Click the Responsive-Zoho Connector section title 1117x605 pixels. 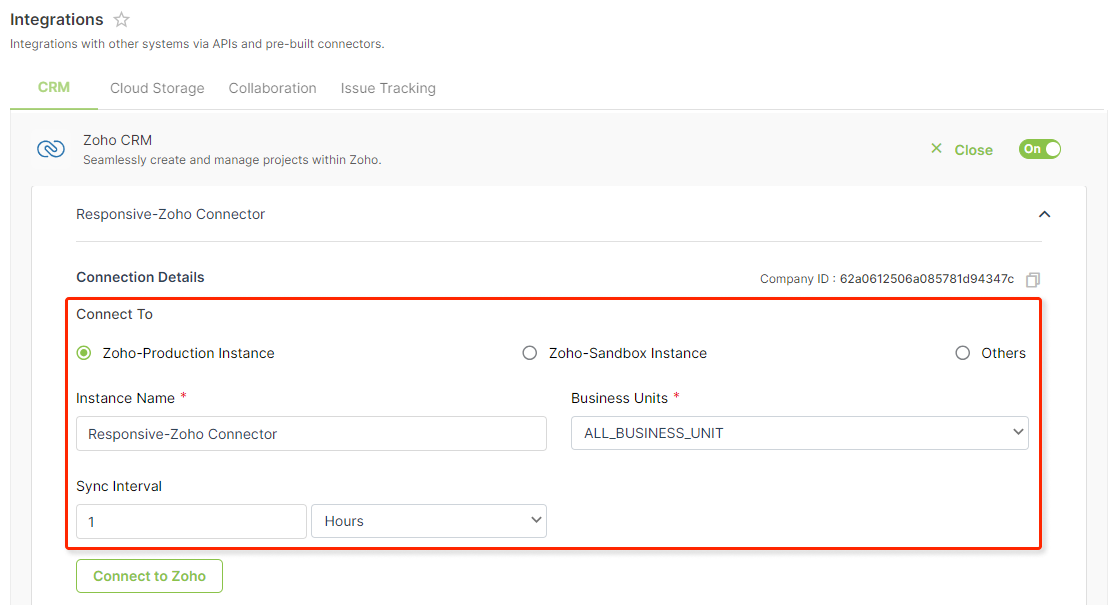170,214
